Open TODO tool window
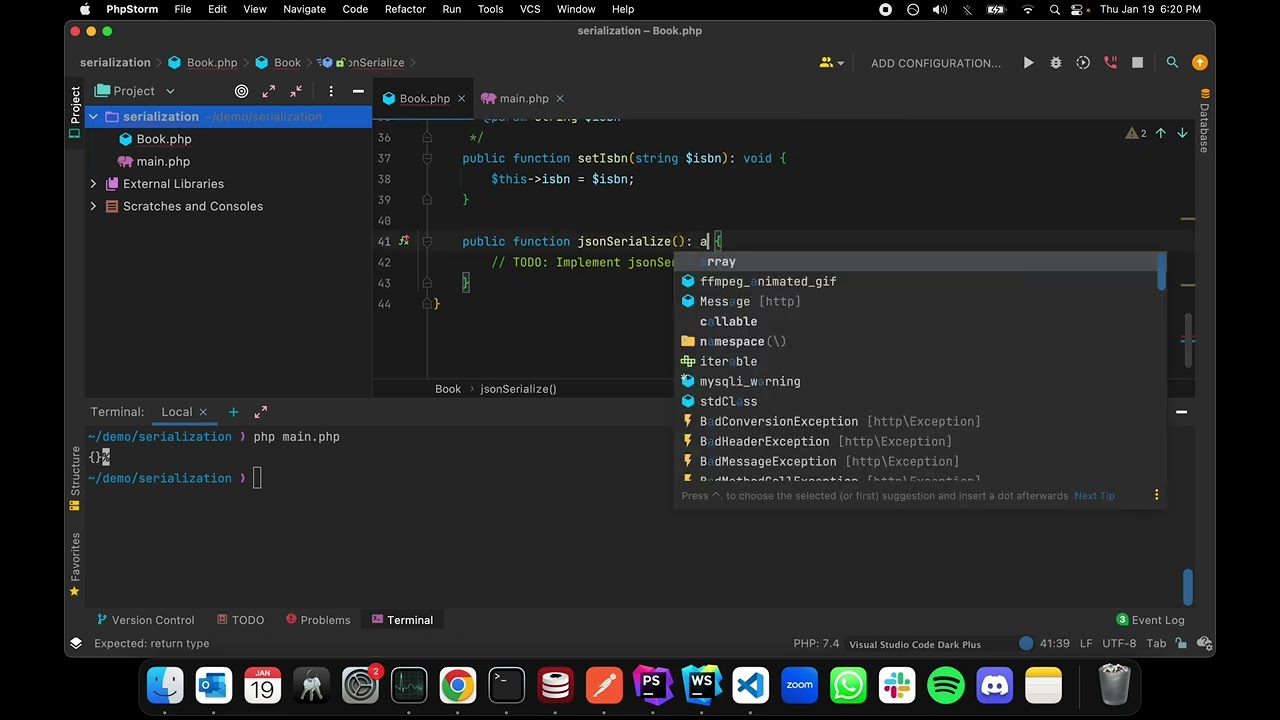The width and height of the screenshot is (1280, 720). pos(240,620)
